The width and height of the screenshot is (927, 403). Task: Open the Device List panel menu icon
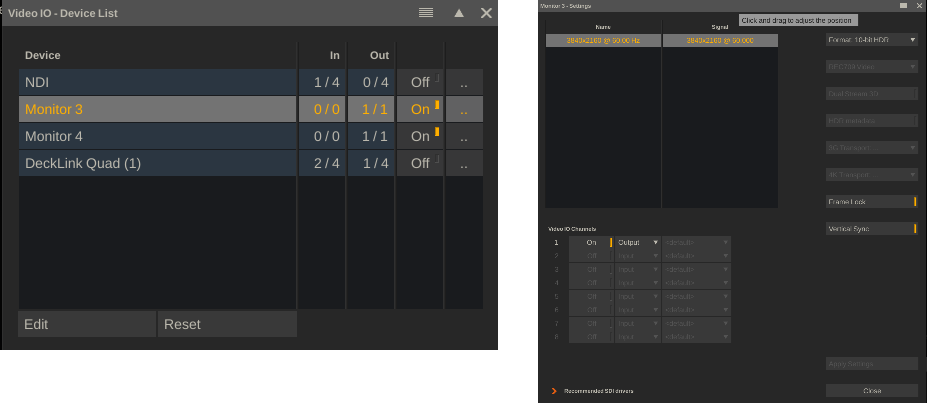click(426, 13)
